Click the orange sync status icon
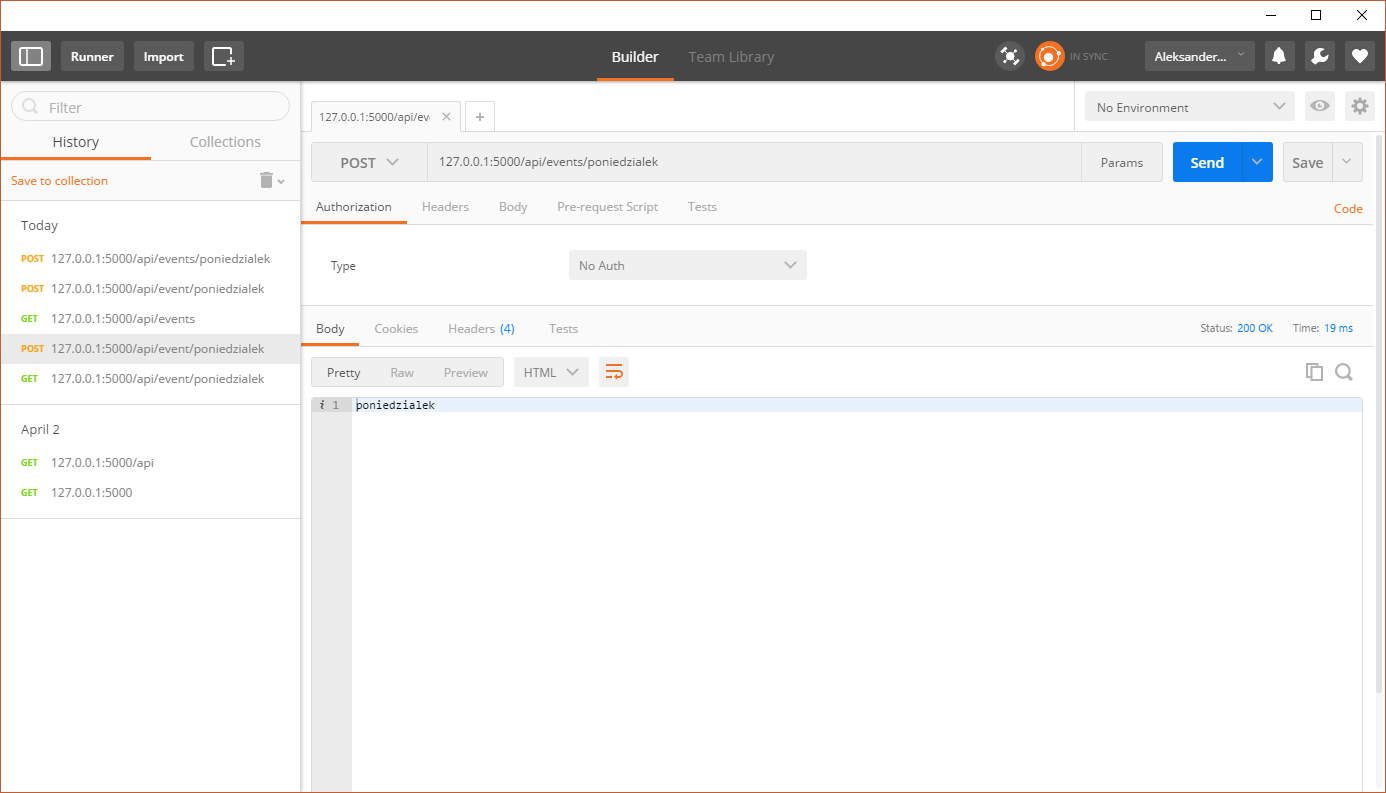This screenshot has height=793, width=1386. [x=1049, y=57]
